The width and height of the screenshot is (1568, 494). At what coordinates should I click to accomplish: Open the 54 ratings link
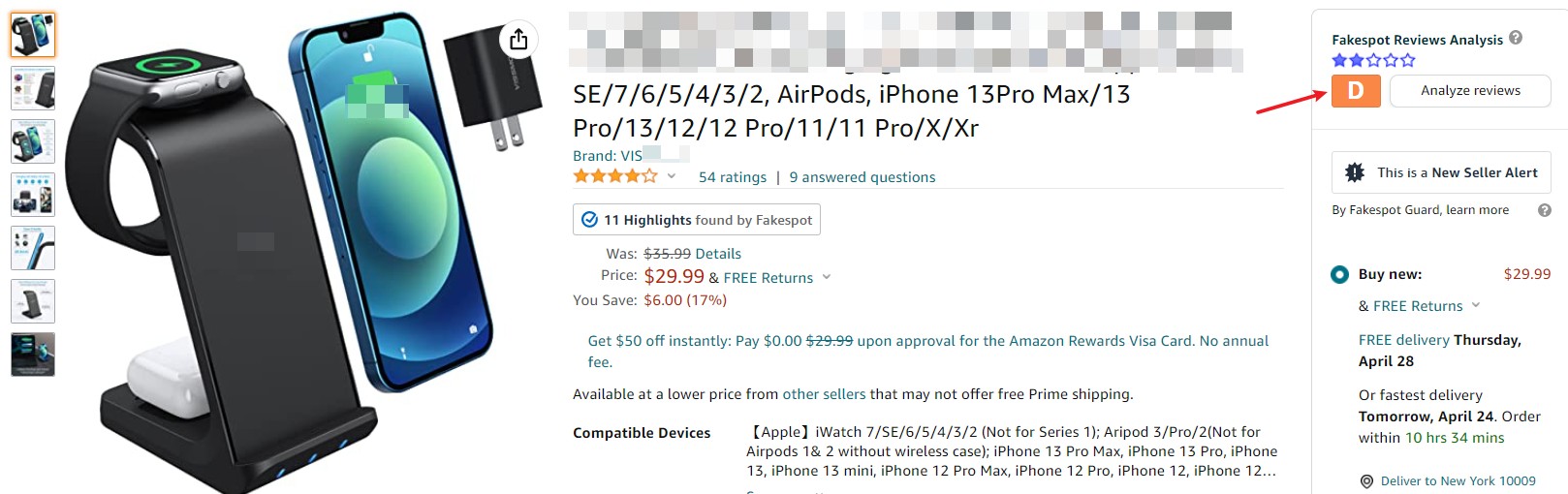coord(733,177)
